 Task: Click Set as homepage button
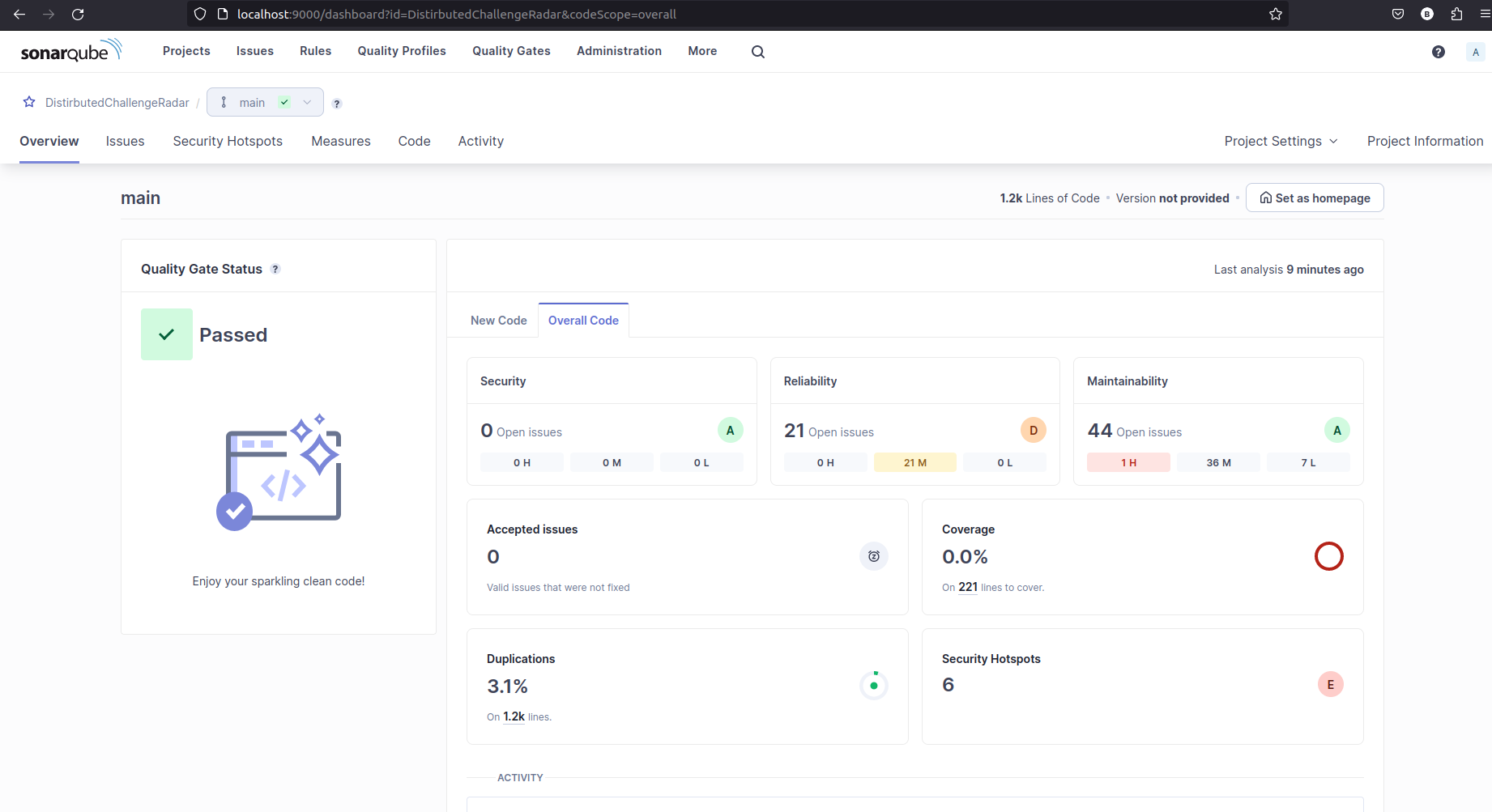coord(1315,198)
